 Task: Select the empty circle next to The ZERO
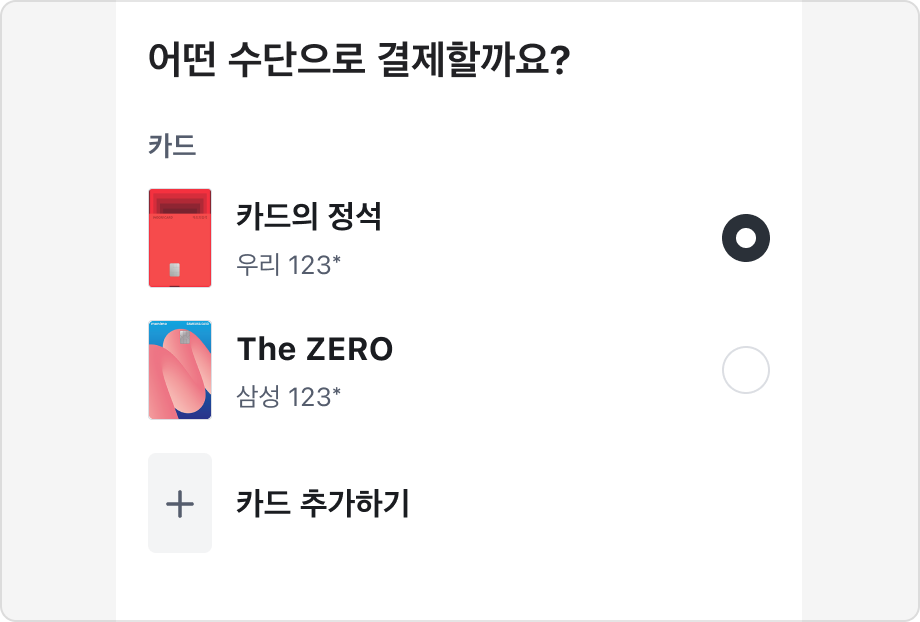tap(744, 369)
